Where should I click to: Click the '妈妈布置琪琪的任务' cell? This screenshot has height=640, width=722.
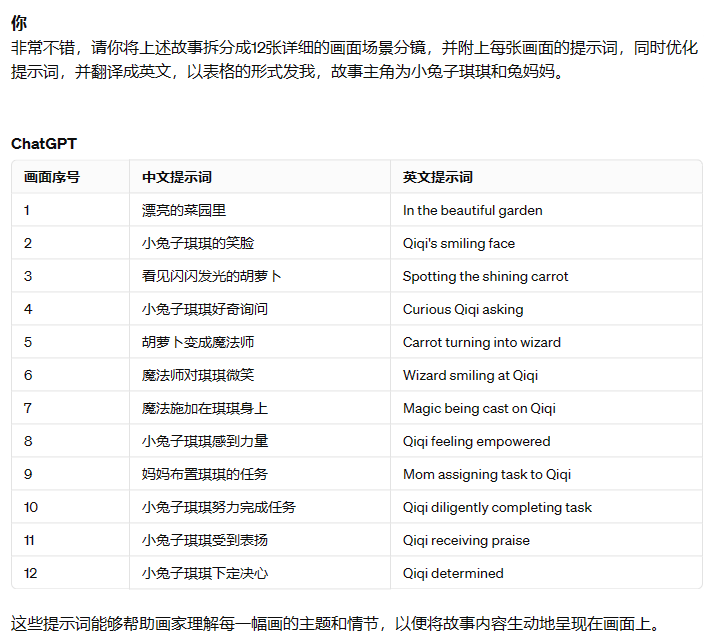point(205,474)
